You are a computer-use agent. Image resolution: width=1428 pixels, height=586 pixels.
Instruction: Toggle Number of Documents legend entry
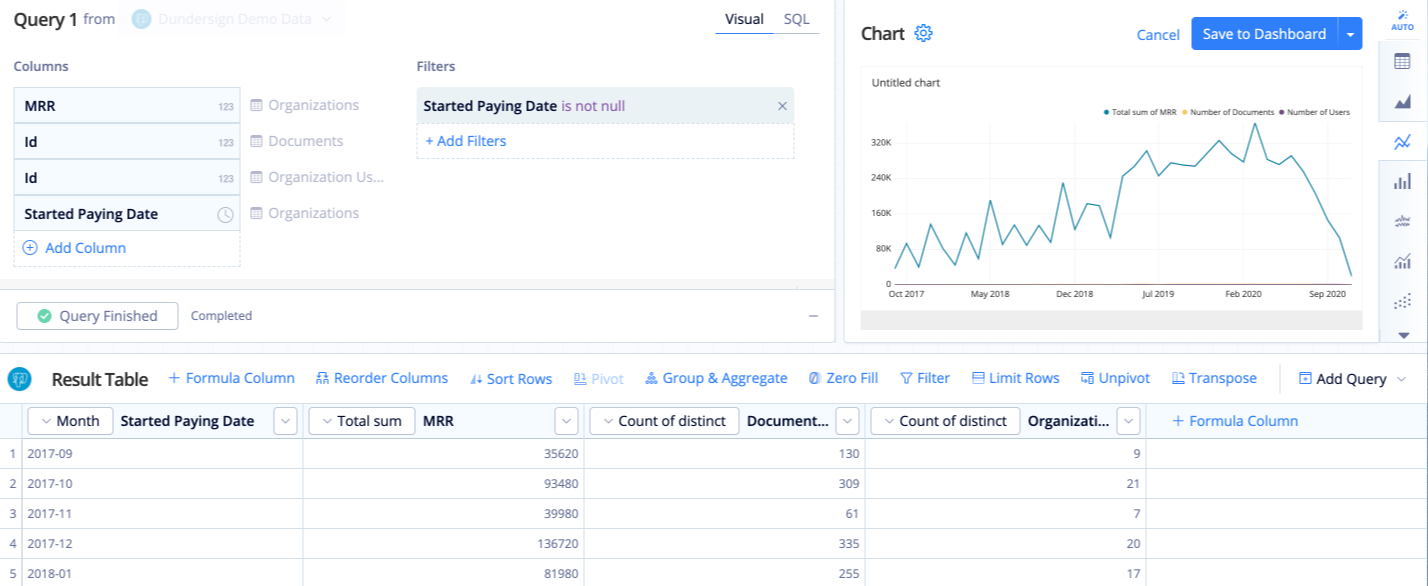(1228, 112)
